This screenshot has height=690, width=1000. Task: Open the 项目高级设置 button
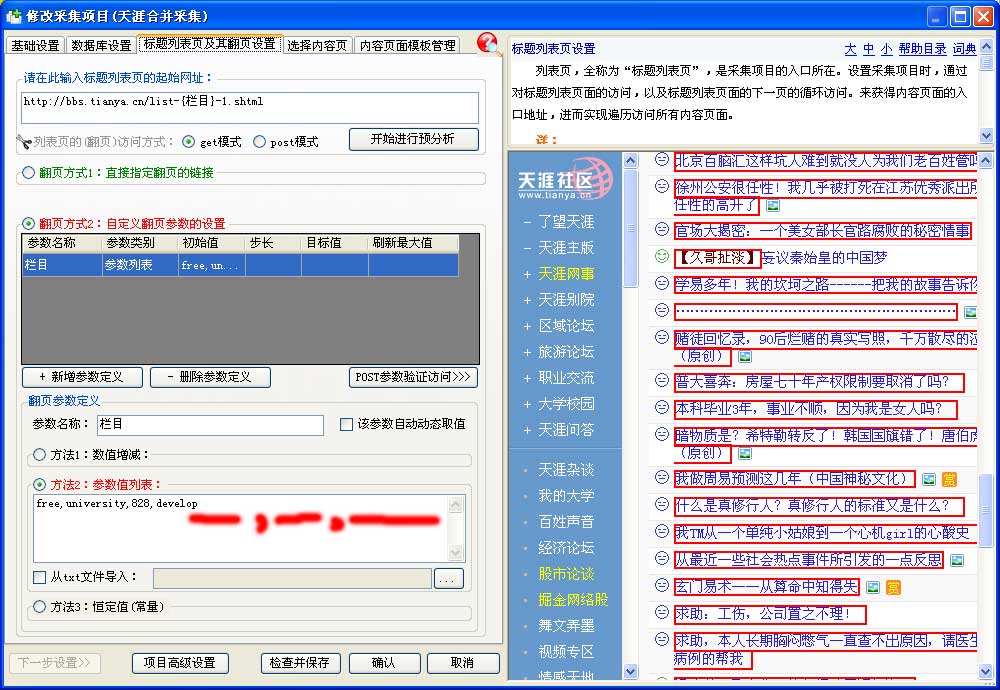pyautogui.click(x=180, y=663)
